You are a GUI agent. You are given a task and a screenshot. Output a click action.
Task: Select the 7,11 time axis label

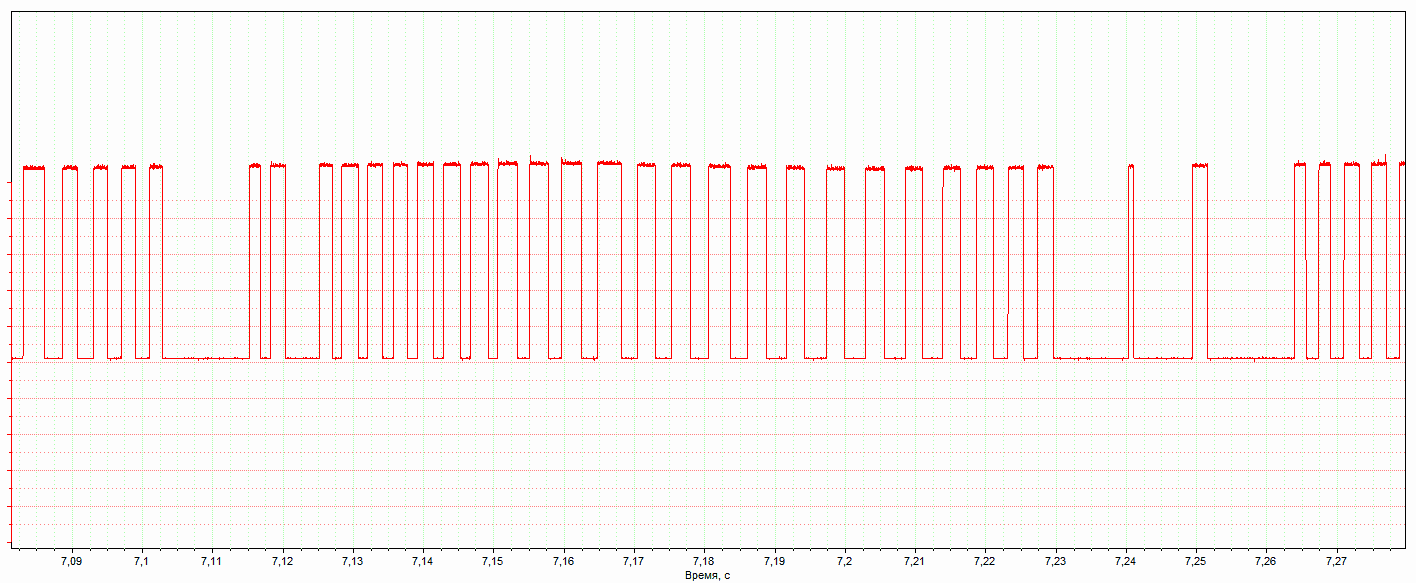[211, 563]
